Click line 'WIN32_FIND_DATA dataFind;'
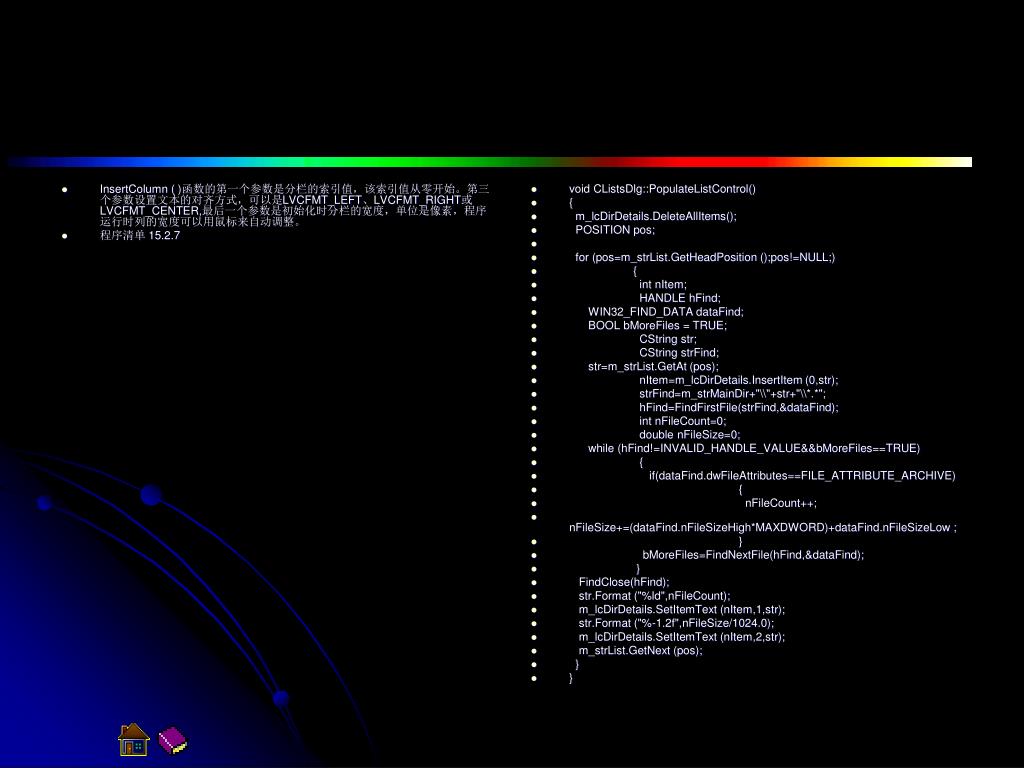Screen dimensions: 1024x768 point(665,312)
